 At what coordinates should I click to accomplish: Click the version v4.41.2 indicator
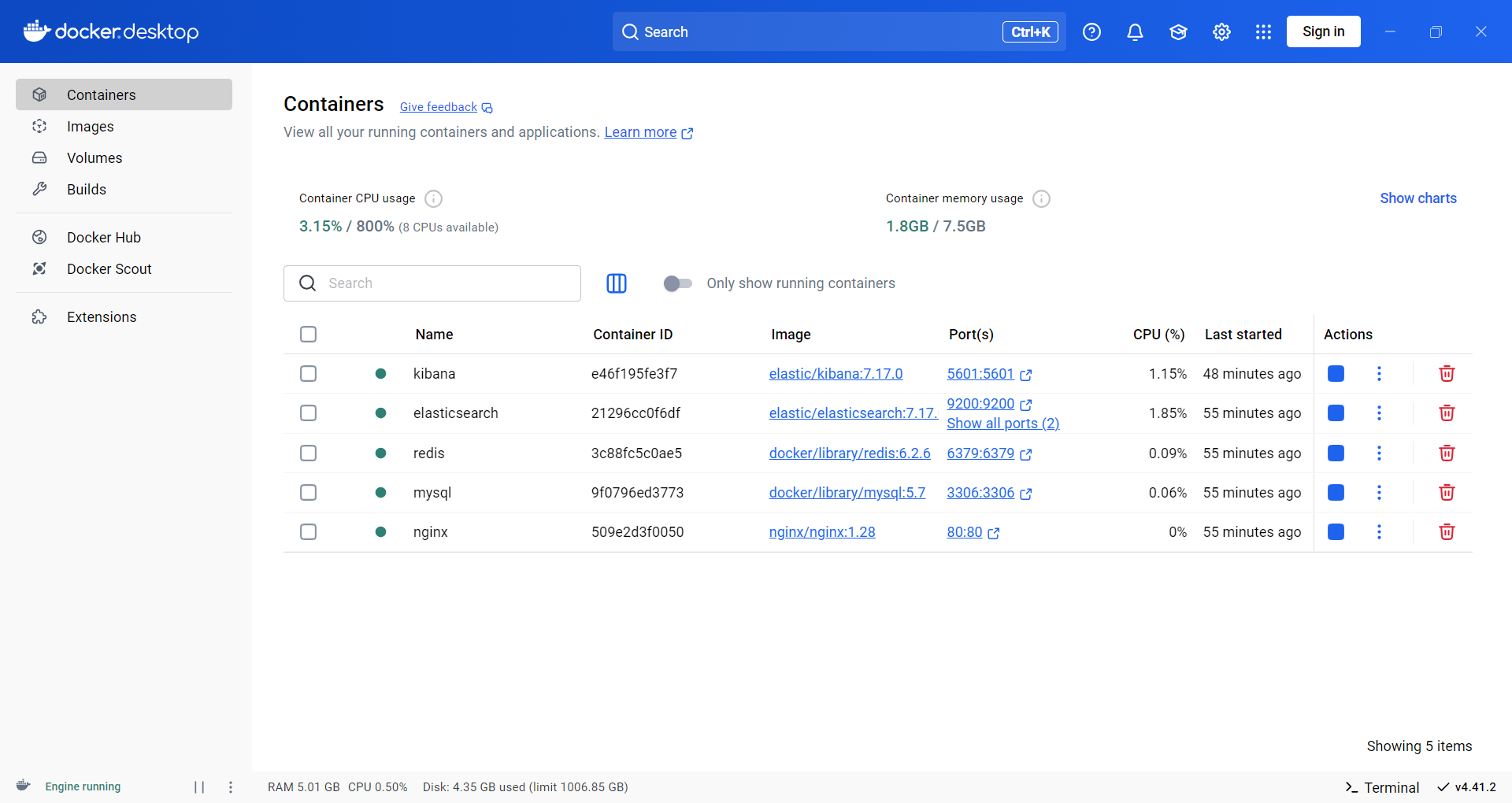1466,787
